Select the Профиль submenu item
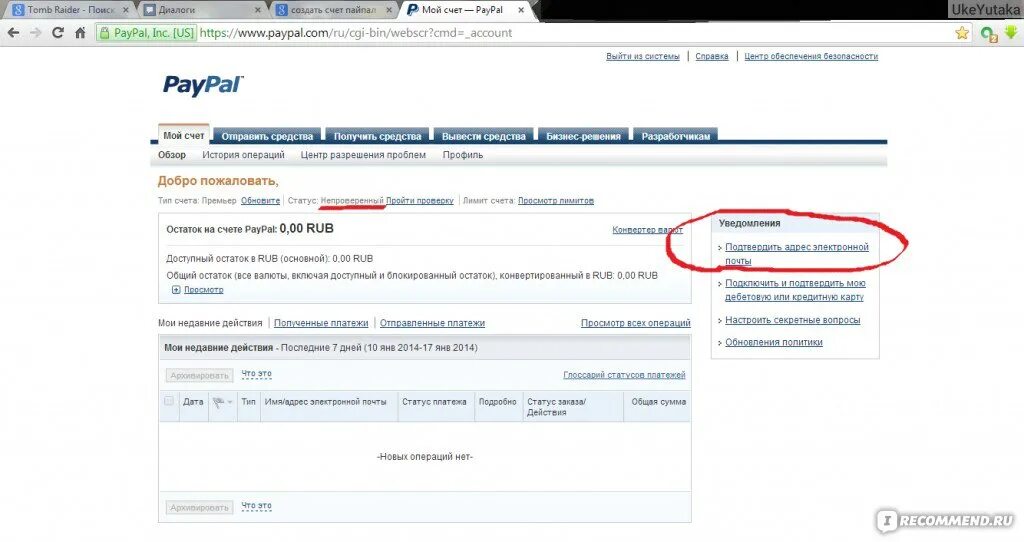Viewport: 1024px width, 542px height. tap(463, 155)
